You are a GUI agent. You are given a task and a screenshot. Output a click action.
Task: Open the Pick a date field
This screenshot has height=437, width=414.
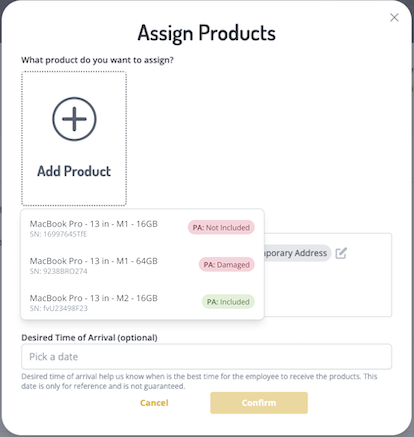(x=206, y=357)
